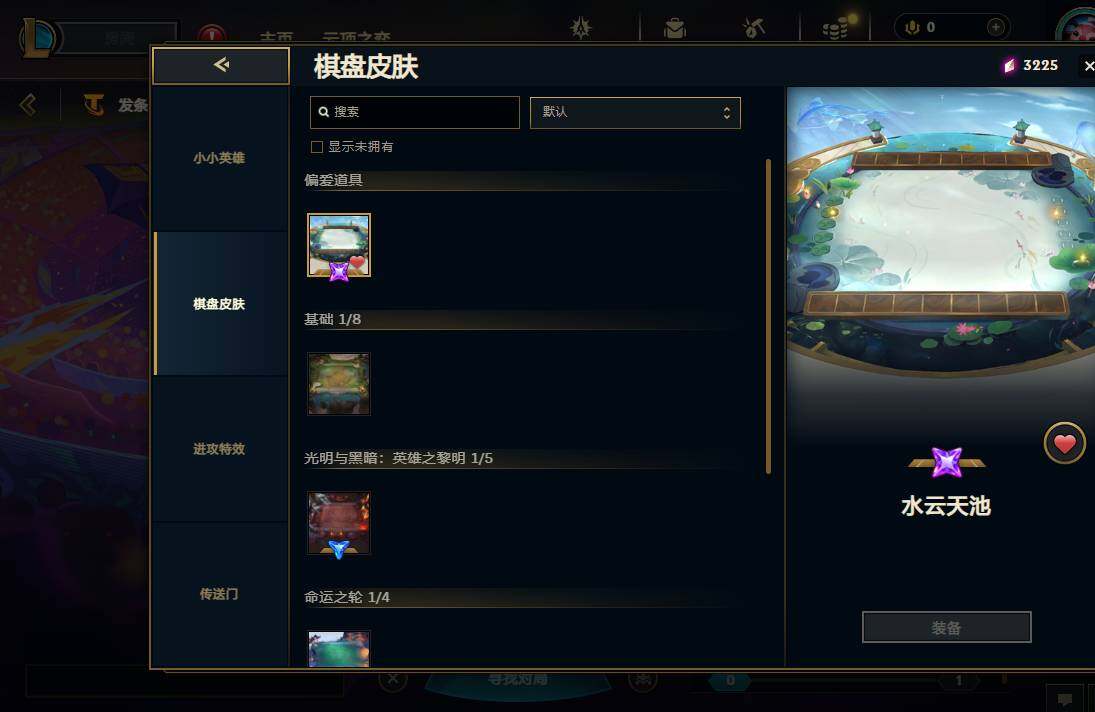The height and width of the screenshot is (712, 1095).
Task: Click the search field 搜索
Action: pos(415,112)
